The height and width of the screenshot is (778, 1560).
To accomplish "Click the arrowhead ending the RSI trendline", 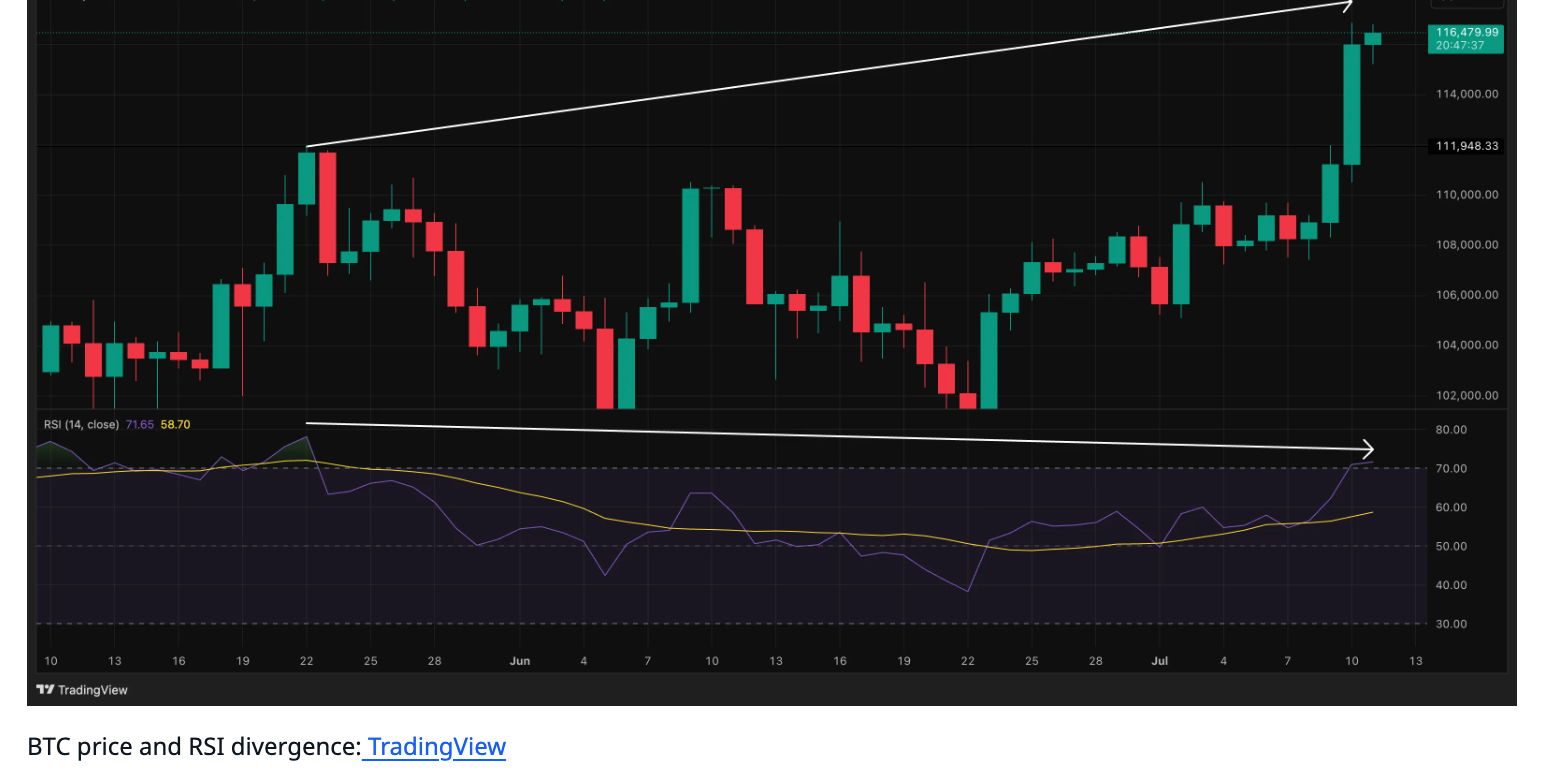I will [1366, 450].
